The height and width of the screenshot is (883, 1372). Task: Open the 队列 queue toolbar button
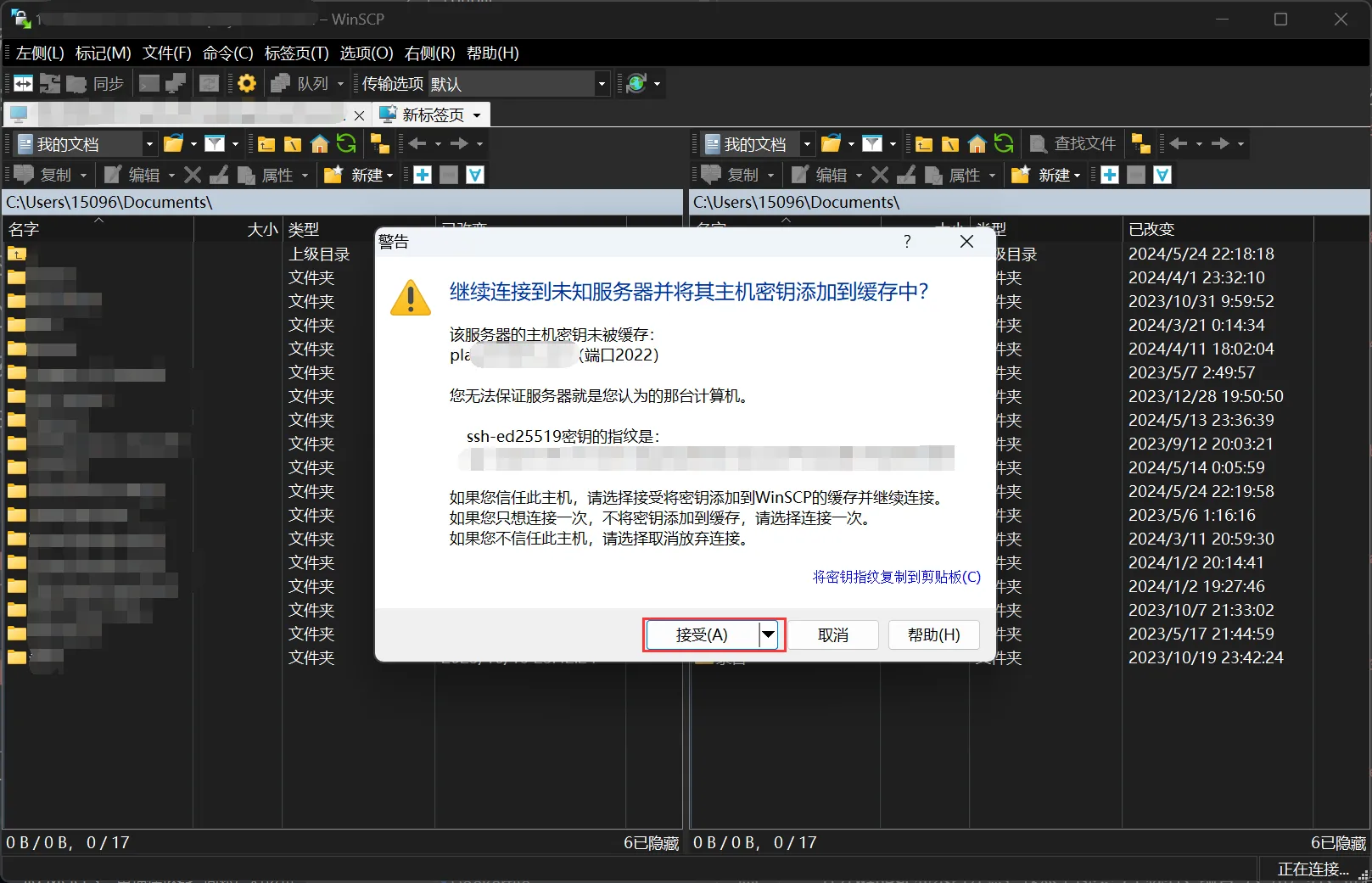(300, 83)
